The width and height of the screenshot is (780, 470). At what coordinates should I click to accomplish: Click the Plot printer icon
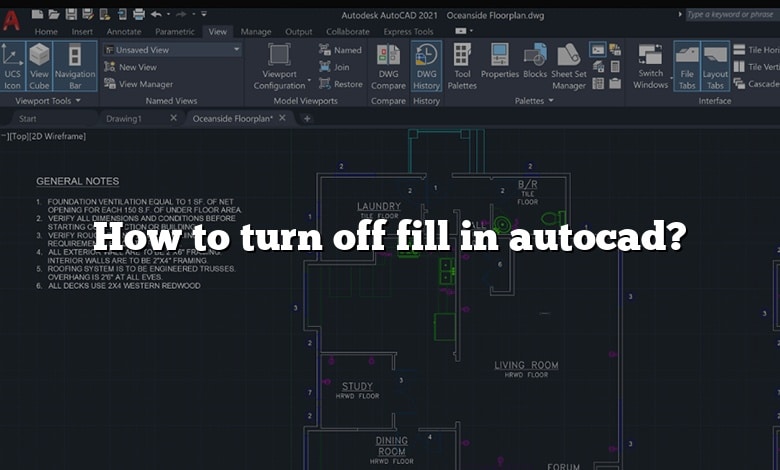[139, 14]
